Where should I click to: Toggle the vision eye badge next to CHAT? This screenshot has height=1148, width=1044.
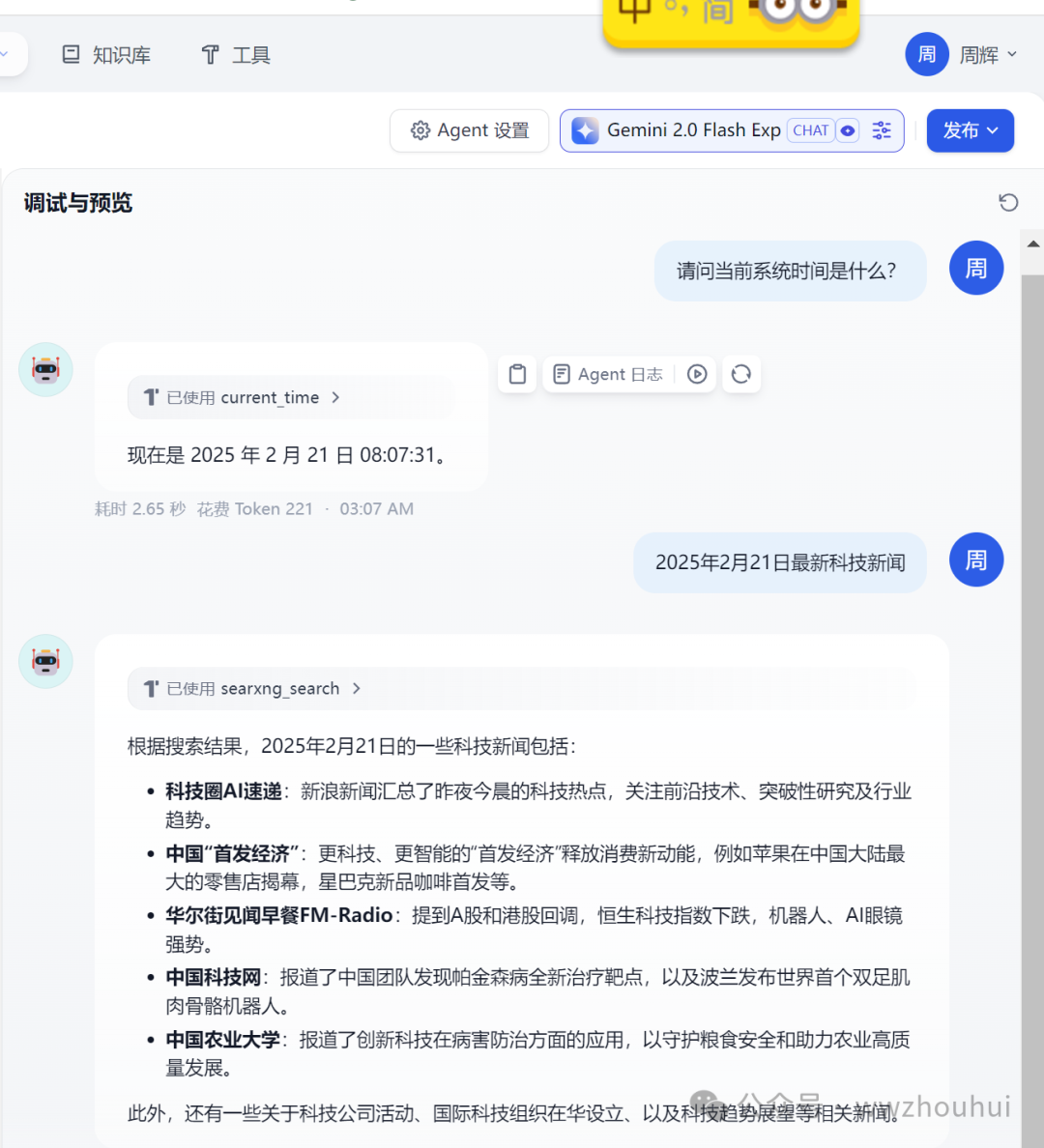coord(848,130)
